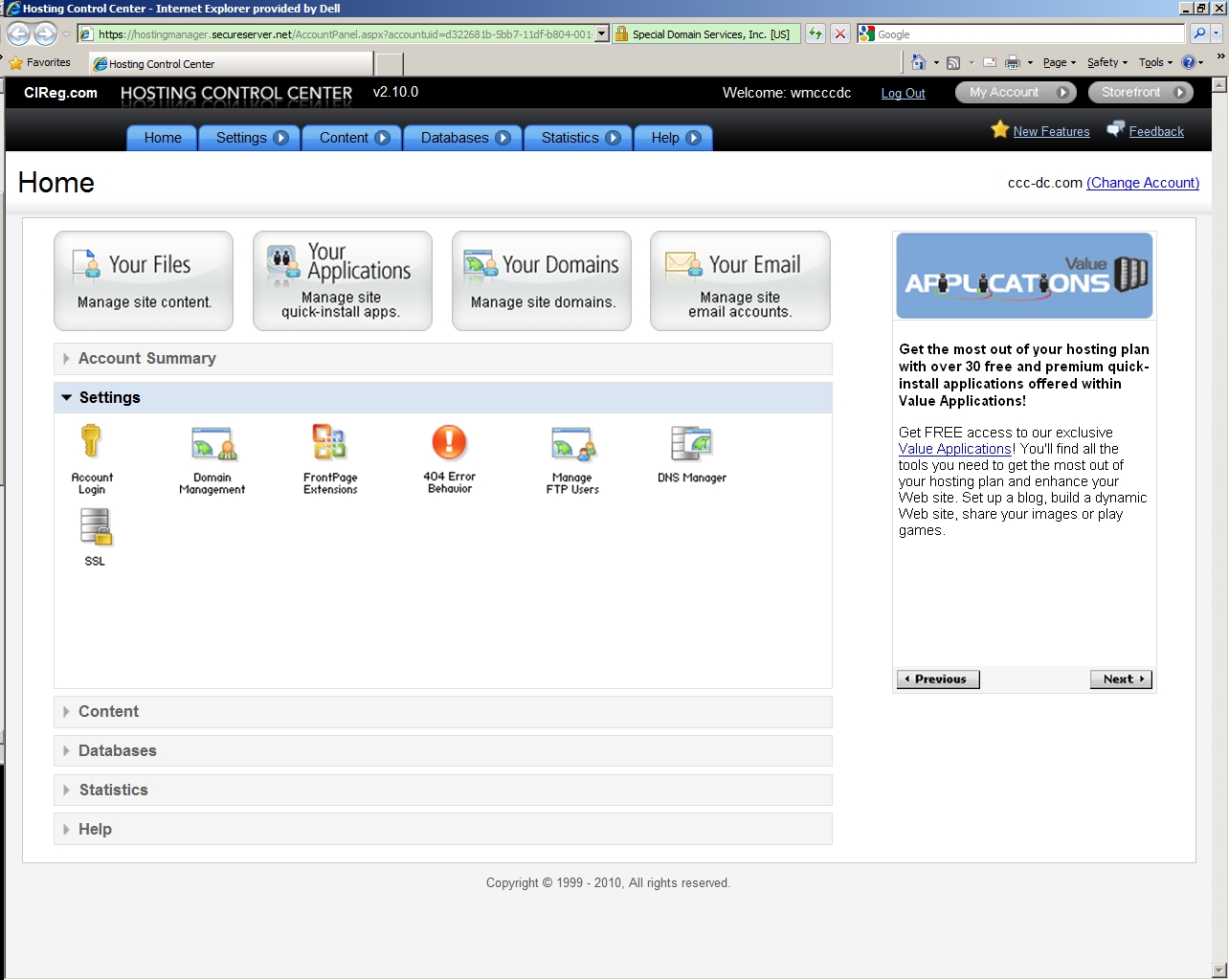The height and width of the screenshot is (980, 1229).
Task: Click the New Features star icon
Action: [999, 129]
